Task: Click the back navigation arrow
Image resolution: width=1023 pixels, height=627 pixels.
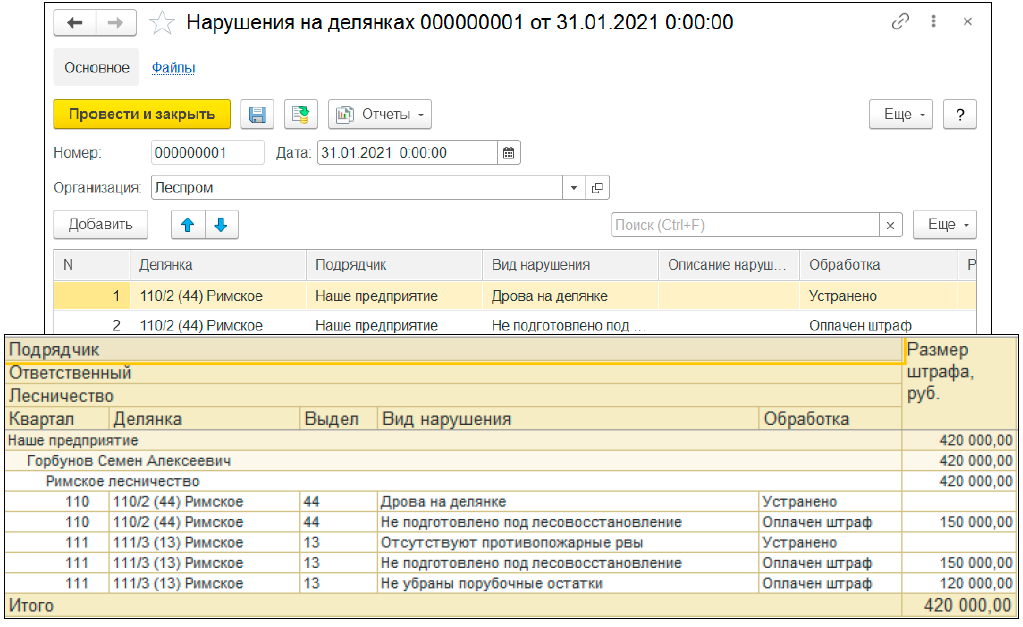Action: 75,22
